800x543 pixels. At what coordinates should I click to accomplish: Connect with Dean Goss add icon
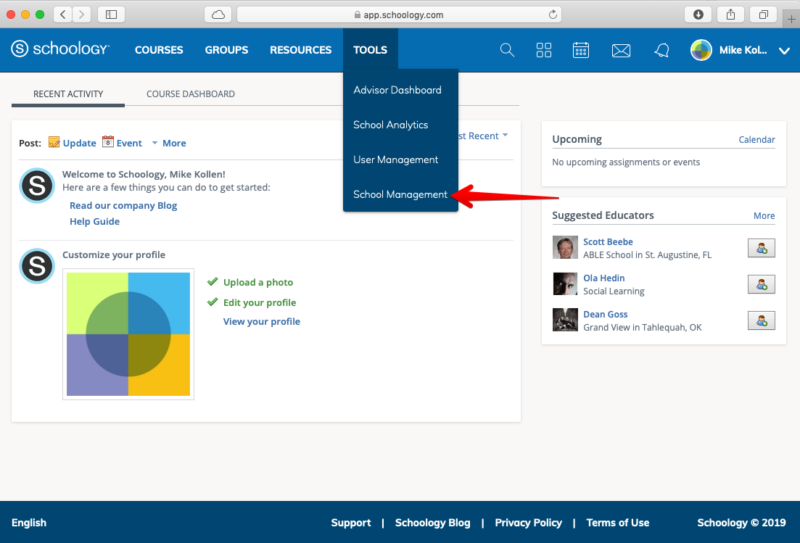coord(761,320)
